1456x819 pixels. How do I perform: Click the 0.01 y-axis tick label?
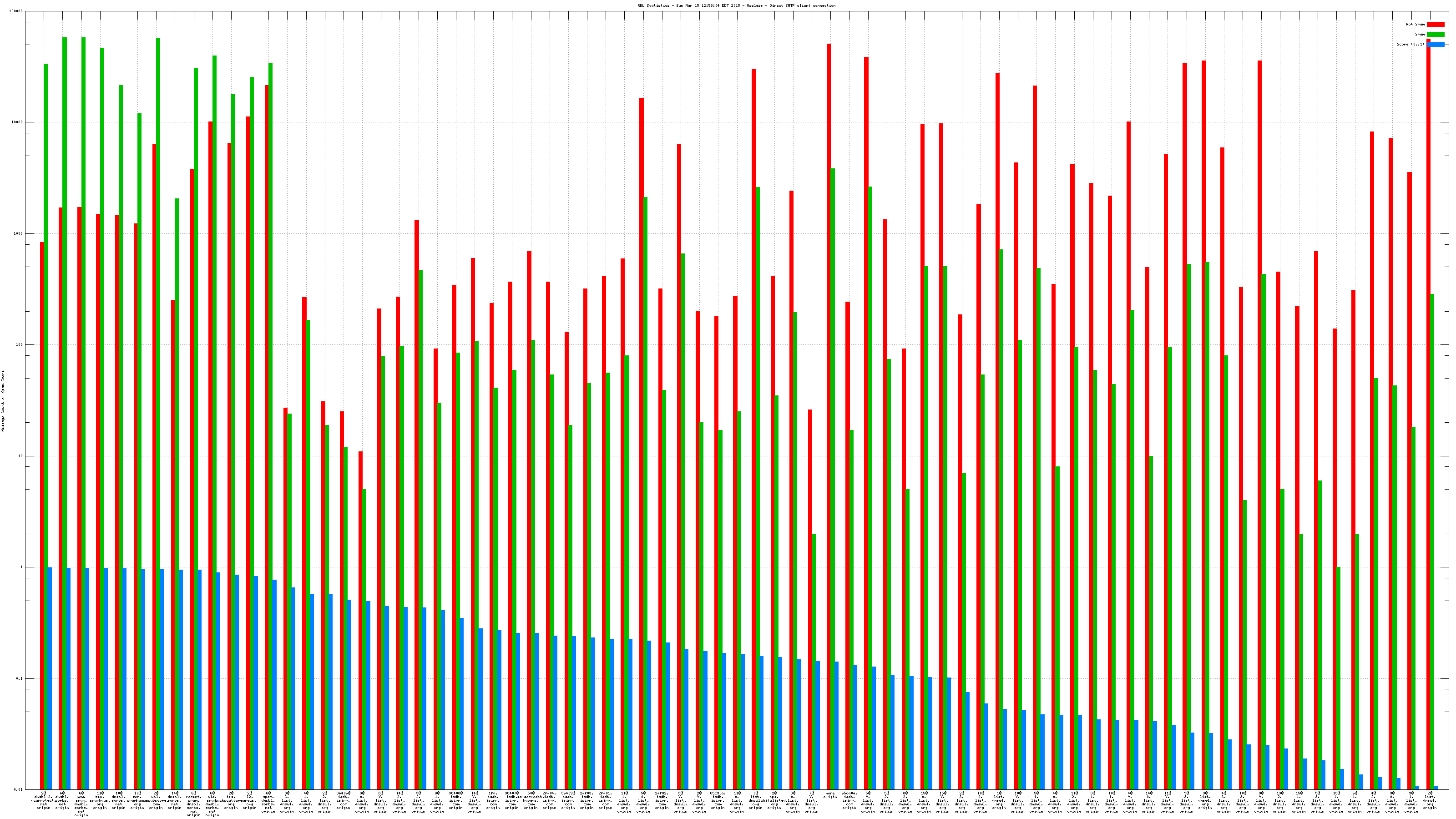19,789
